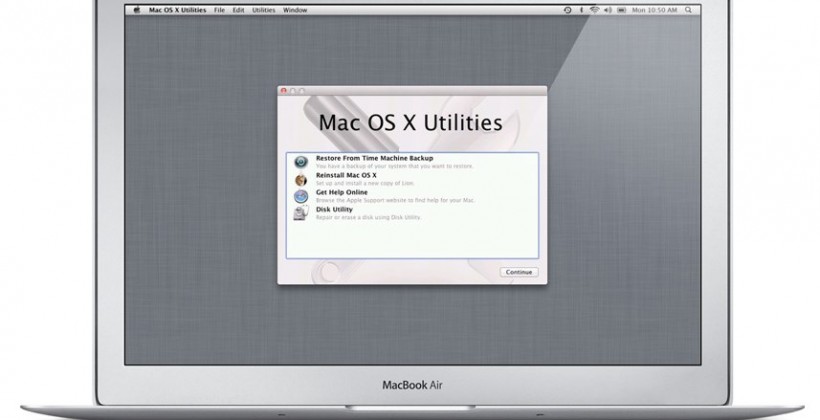The height and width of the screenshot is (420, 820).
Task: Open the Window menu
Action: click(x=295, y=10)
